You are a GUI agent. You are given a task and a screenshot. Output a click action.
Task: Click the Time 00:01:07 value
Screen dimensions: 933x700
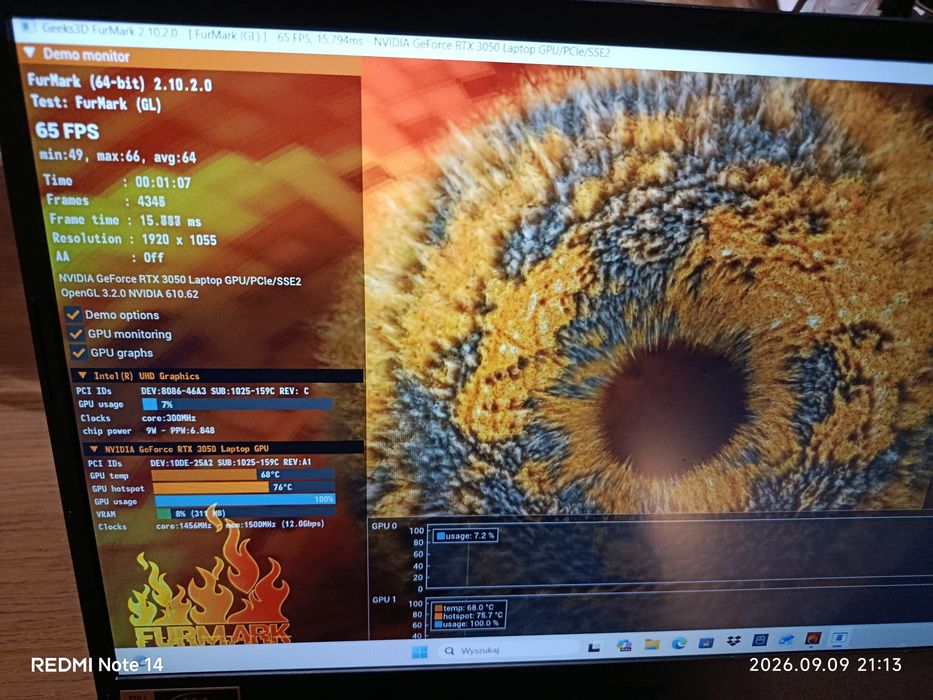[x=162, y=182]
